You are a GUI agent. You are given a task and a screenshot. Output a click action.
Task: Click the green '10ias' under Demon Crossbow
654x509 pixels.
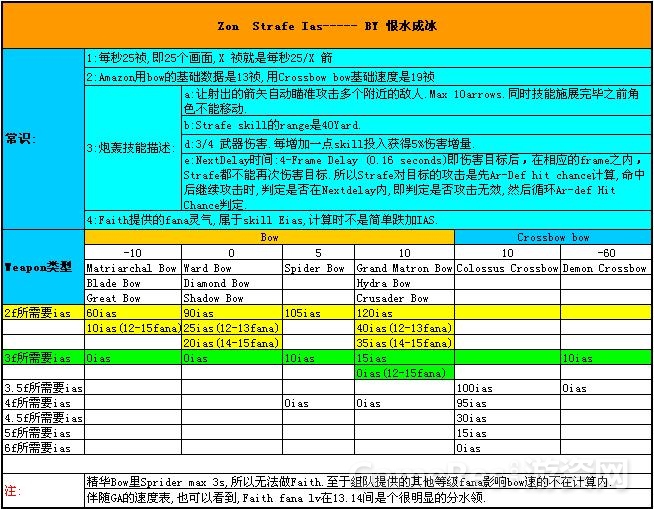click(606, 358)
